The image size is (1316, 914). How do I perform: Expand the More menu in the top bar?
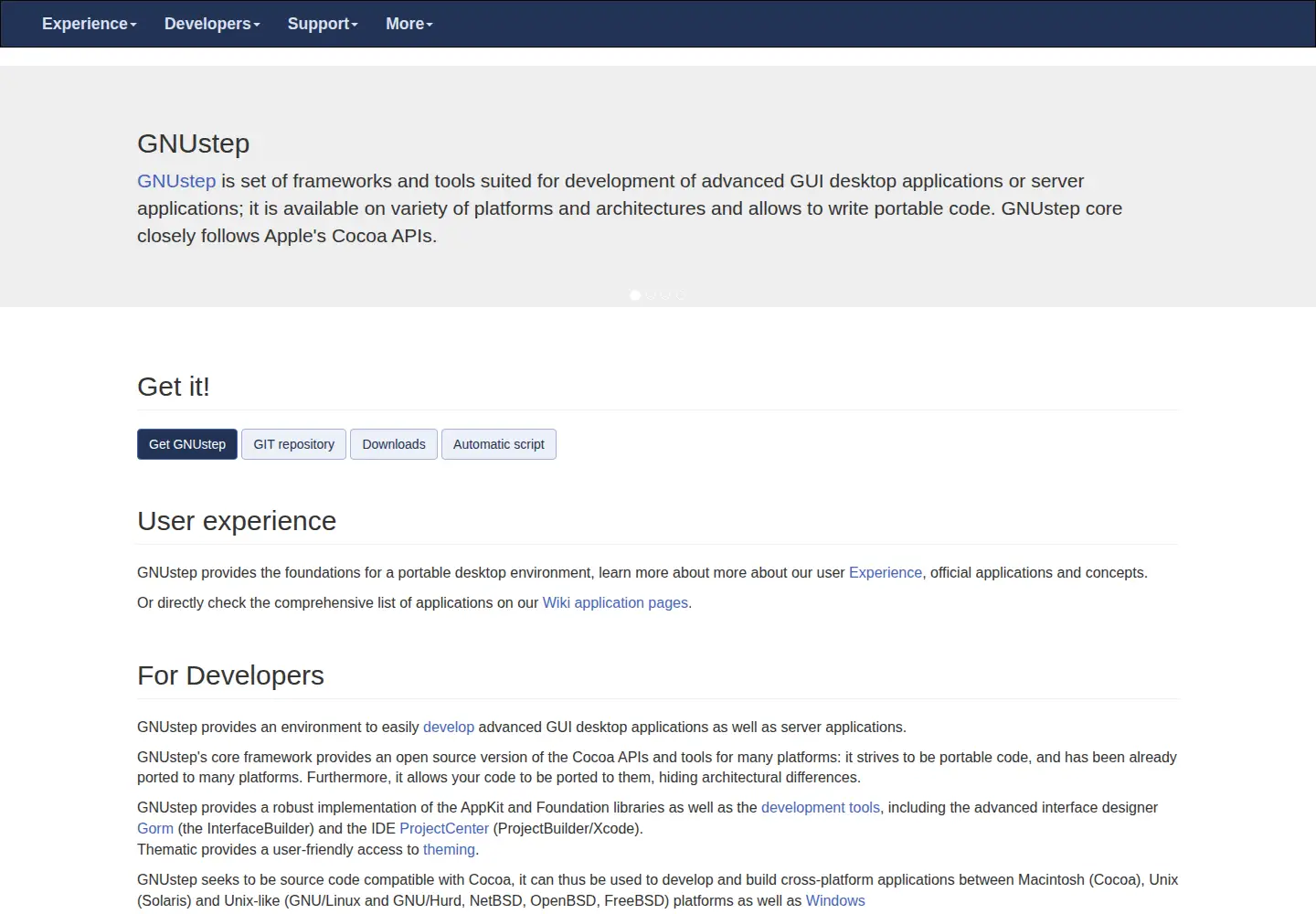pyautogui.click(x=409, y=24)
